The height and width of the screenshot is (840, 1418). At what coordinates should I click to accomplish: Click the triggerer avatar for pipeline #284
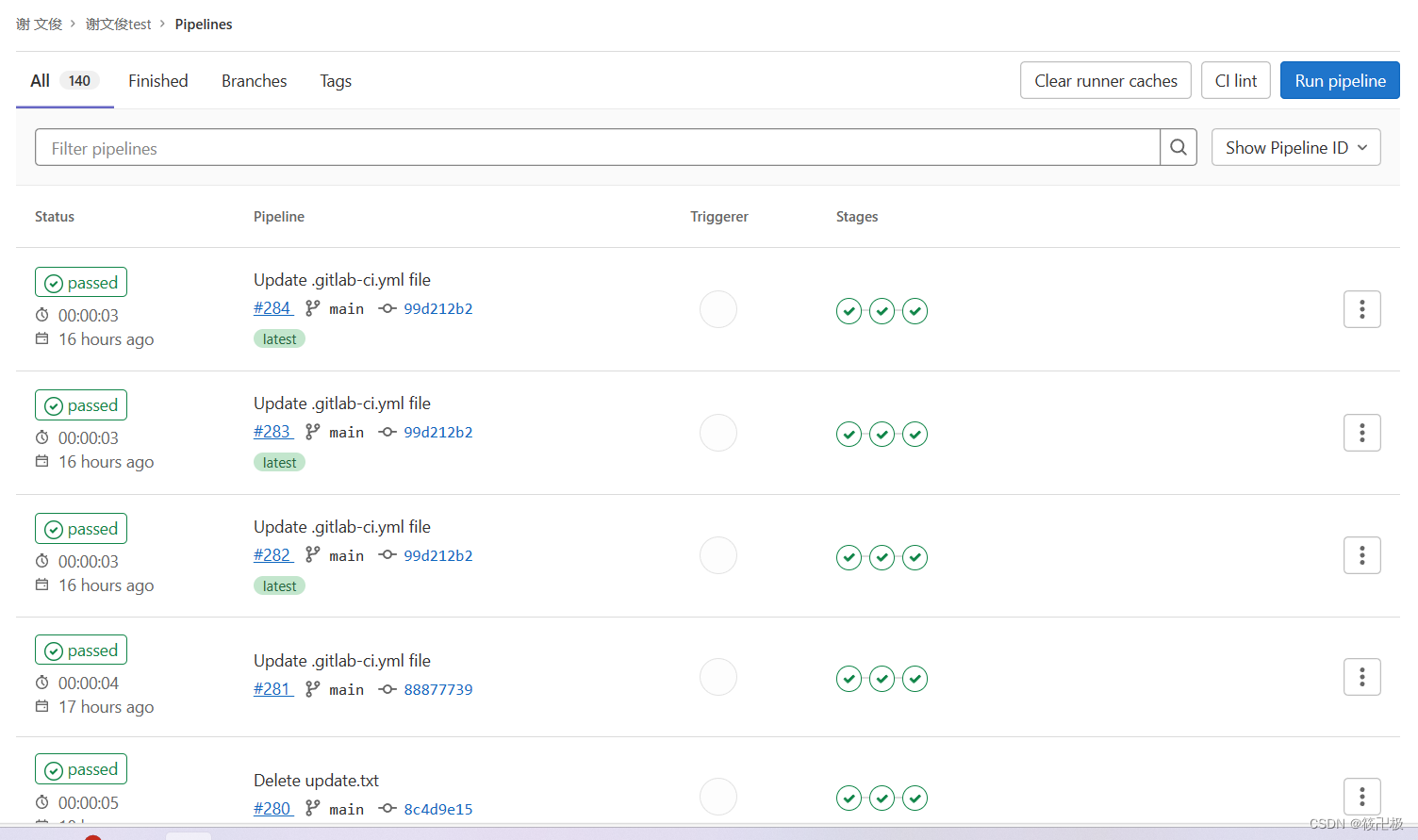[x=717, y=309]
